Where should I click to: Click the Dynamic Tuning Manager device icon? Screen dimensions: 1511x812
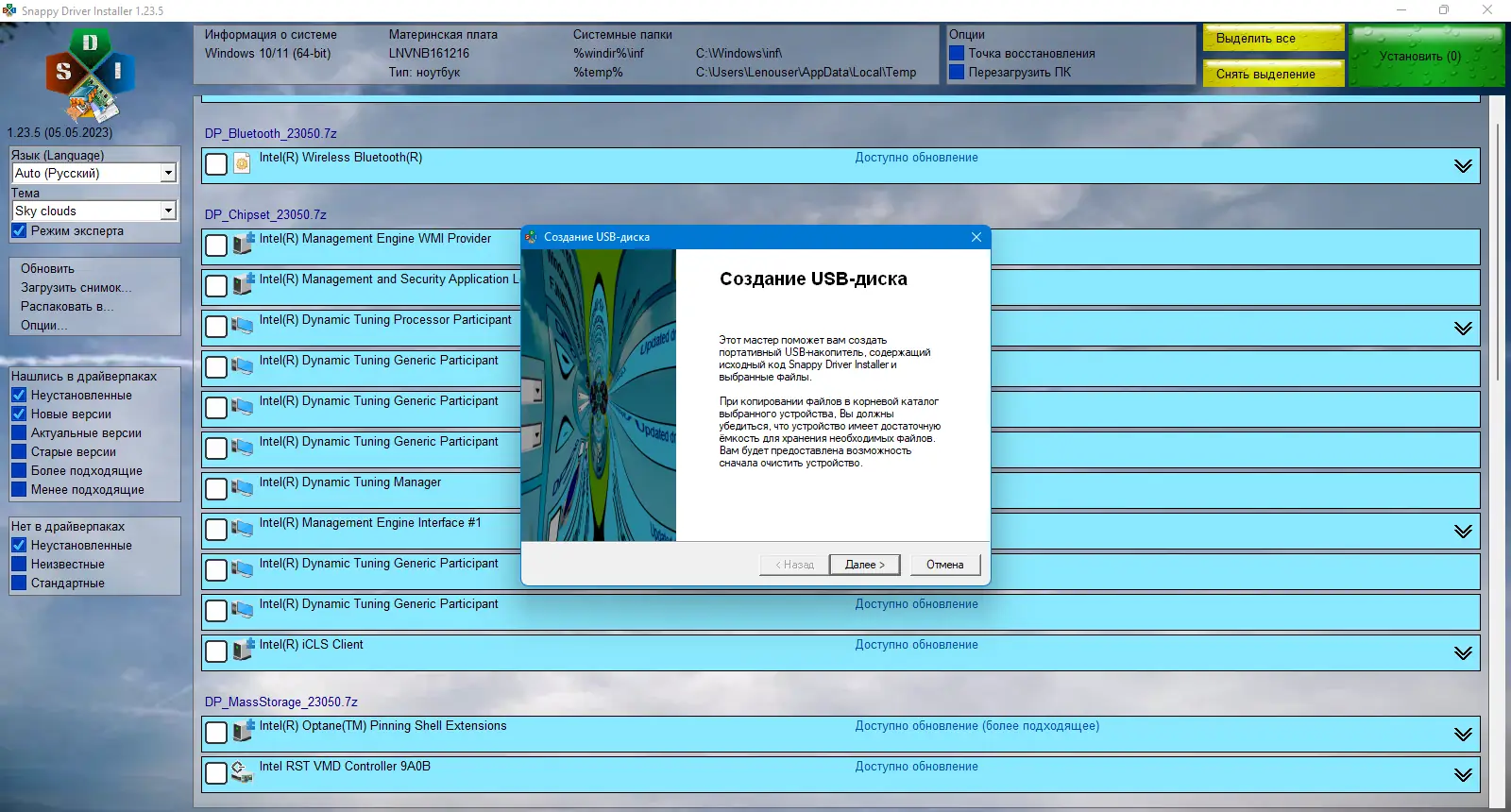point(243,488)
